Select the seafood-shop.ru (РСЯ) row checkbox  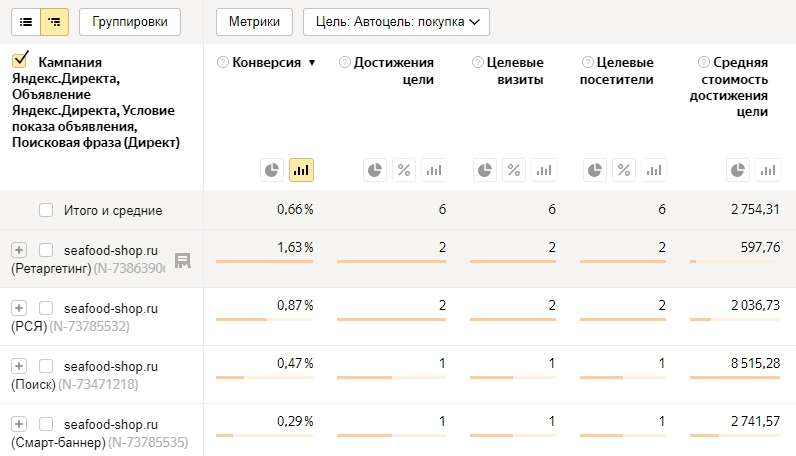coord(46,308)
